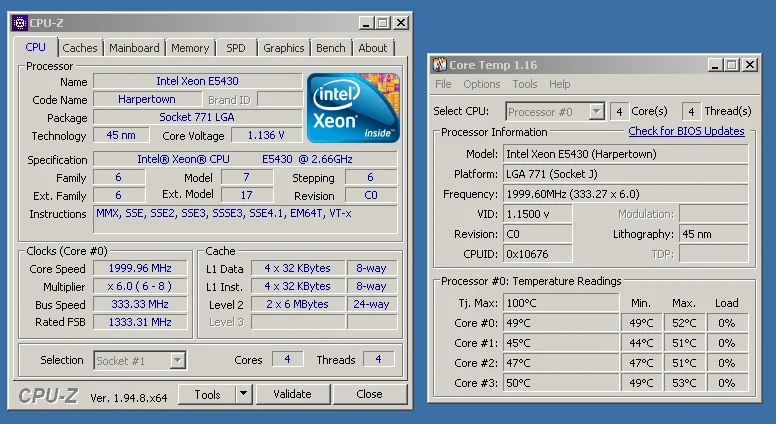776x424 pixels.
Task: Click the Core #1 current temperature 45°C
Action: coord(561,343)
